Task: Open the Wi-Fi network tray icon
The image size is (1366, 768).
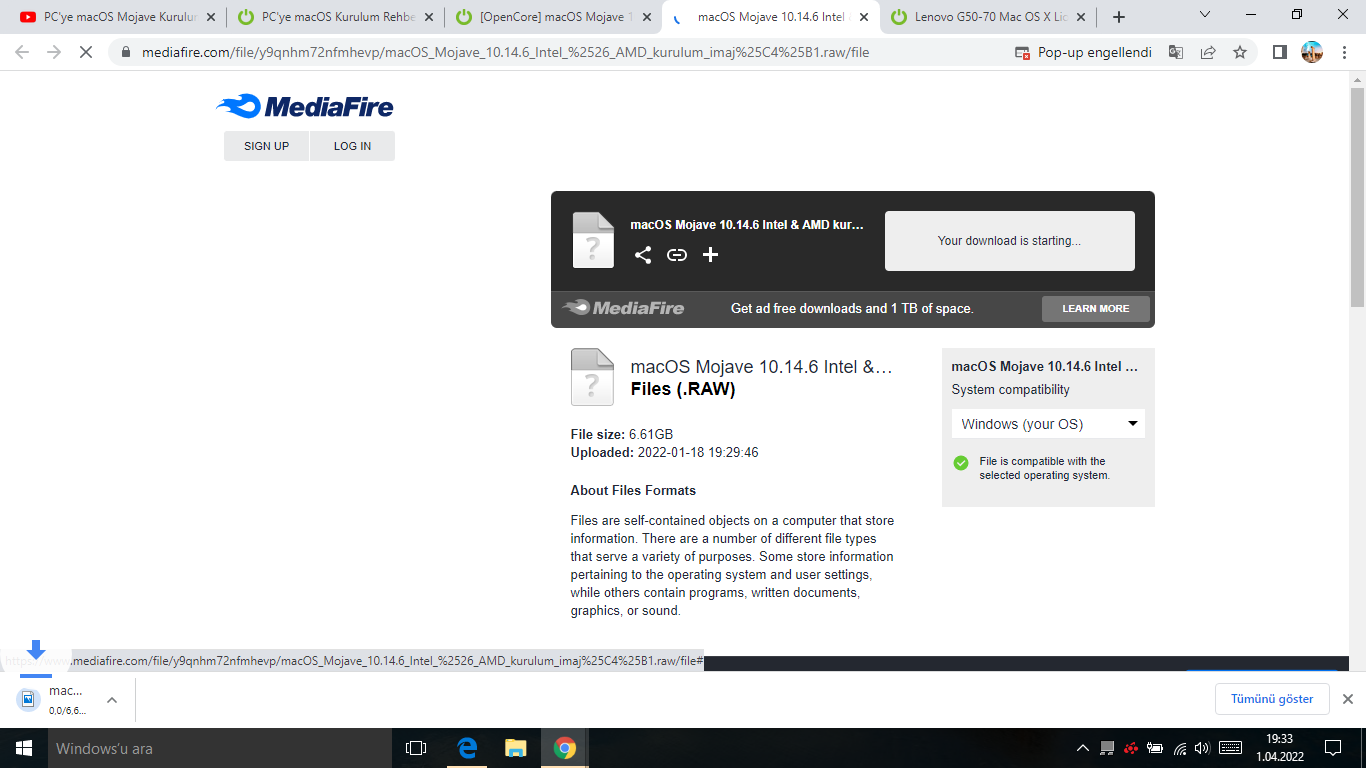Action: pos(1180,748)
